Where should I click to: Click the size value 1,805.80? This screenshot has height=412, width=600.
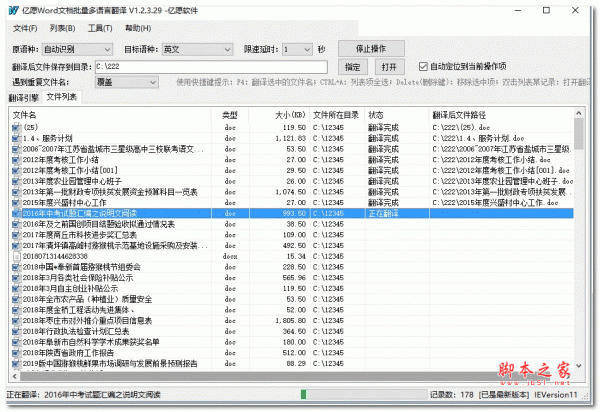[290, 320]
